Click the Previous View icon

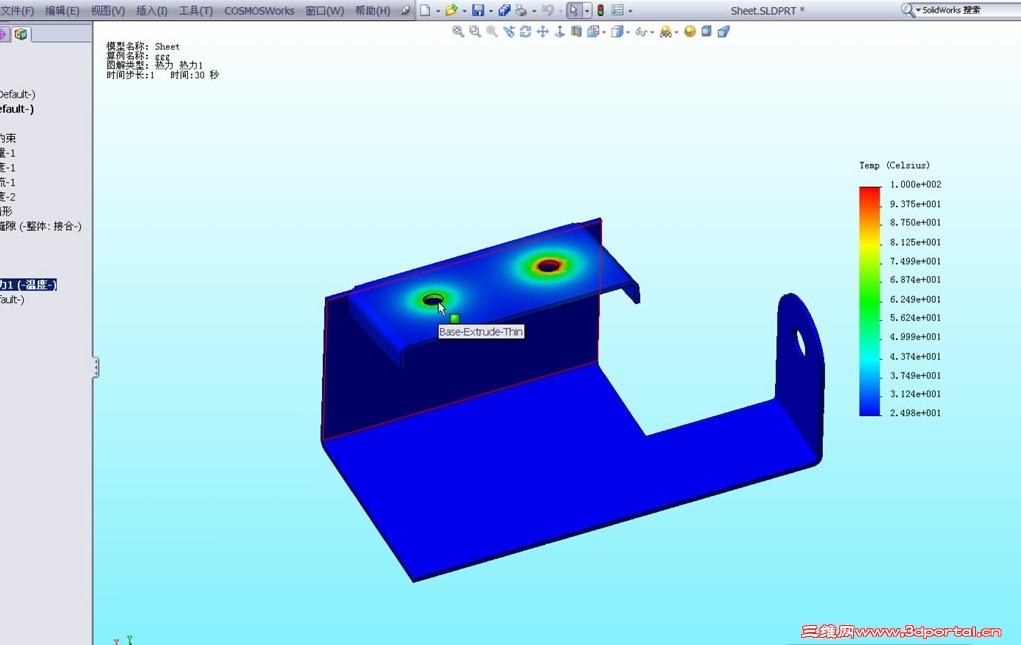pyautogui.click(x=509, y=31)
